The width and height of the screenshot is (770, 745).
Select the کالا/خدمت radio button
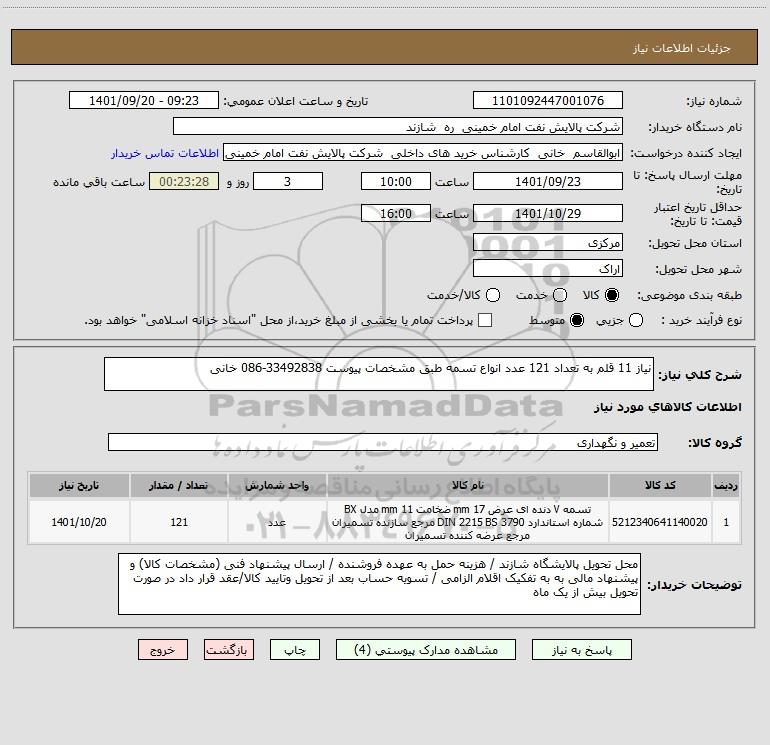coord(493,295)
